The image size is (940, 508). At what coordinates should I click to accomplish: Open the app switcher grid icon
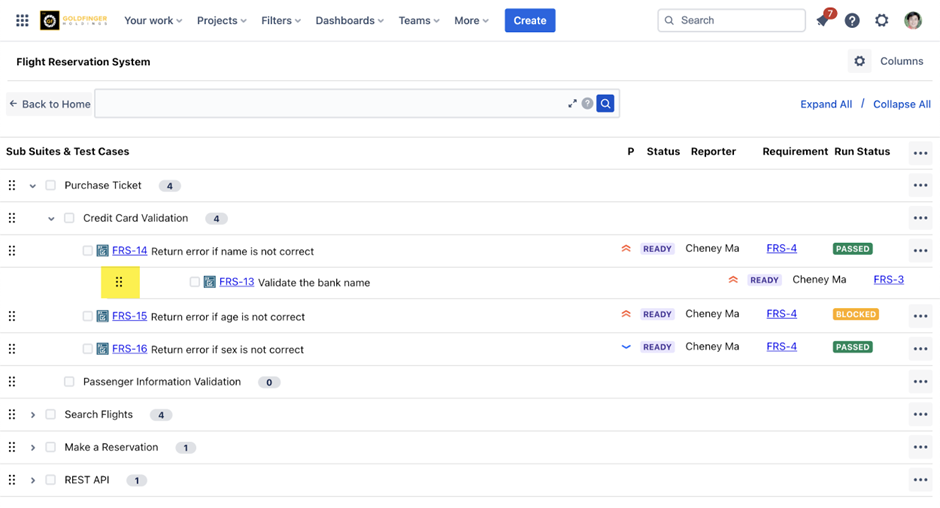coord(22,20)
